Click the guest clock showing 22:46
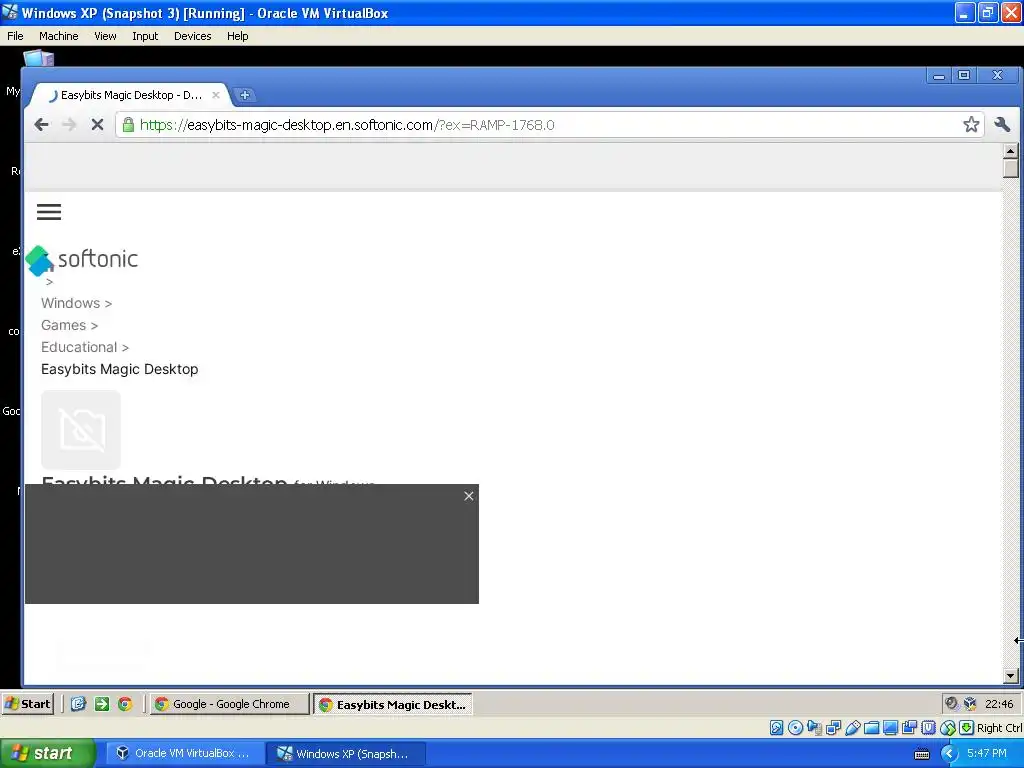The height and width of the screenshot is (768, 1024). point(999,704)
